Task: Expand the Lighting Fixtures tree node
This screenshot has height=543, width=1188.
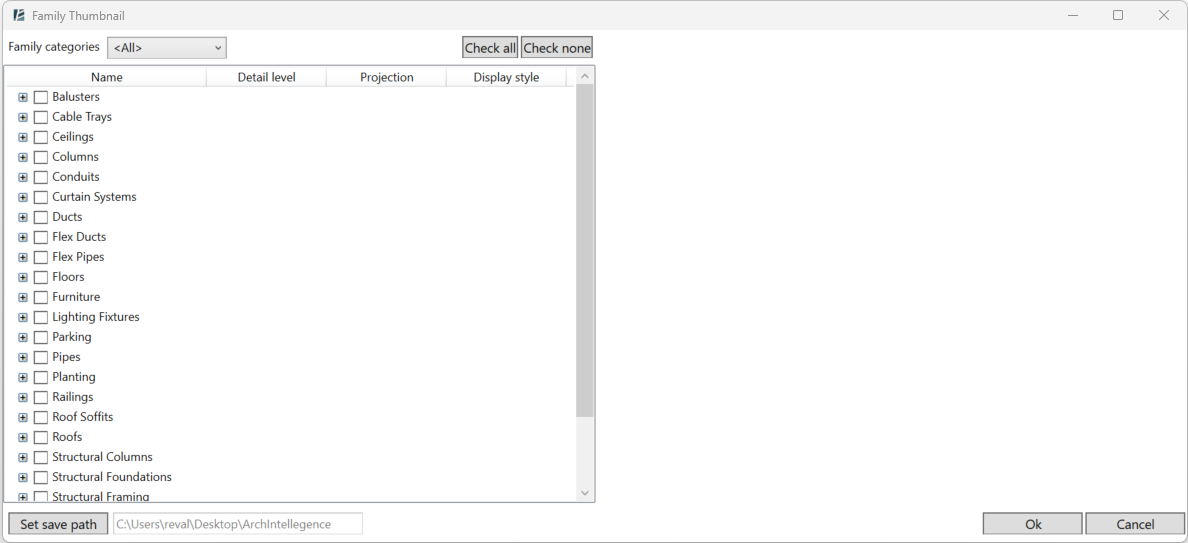Action: (23, 317)
